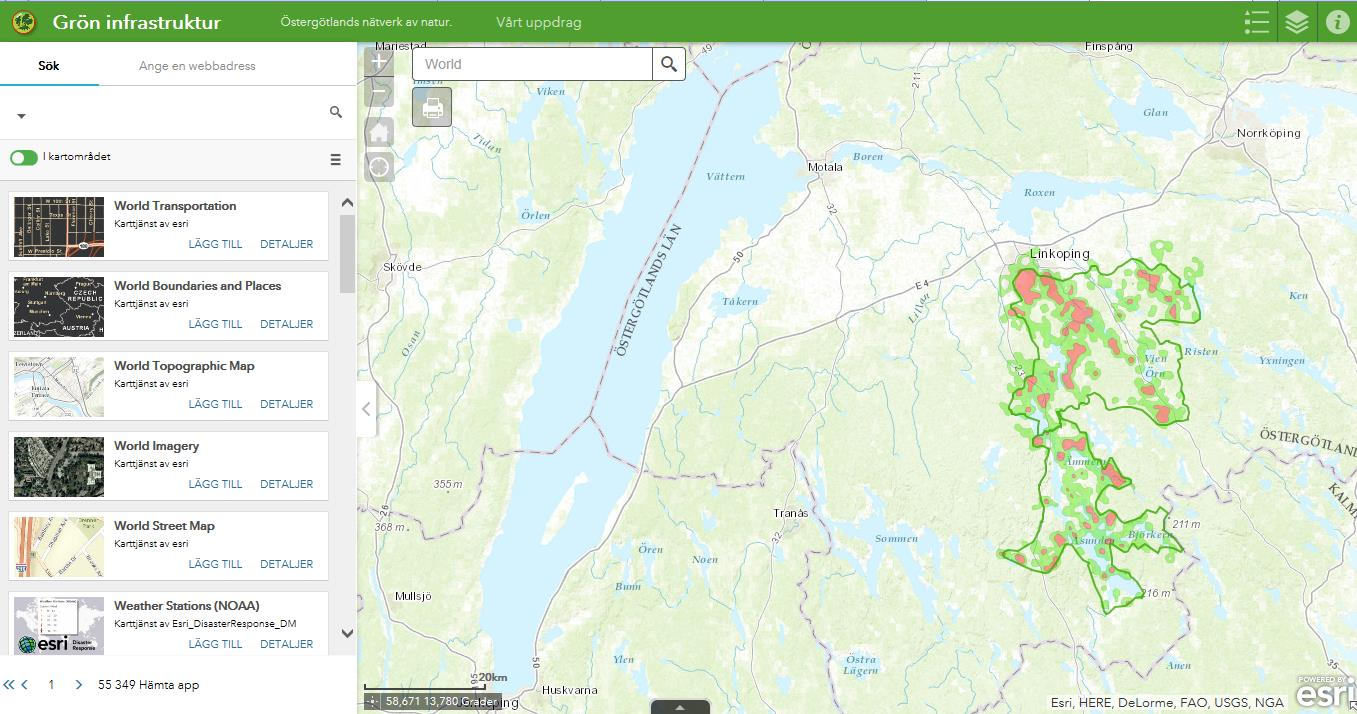Click World Boundaries and Places thumbnail
This screenshot has height=714, width=1357.
coord(59,307)
